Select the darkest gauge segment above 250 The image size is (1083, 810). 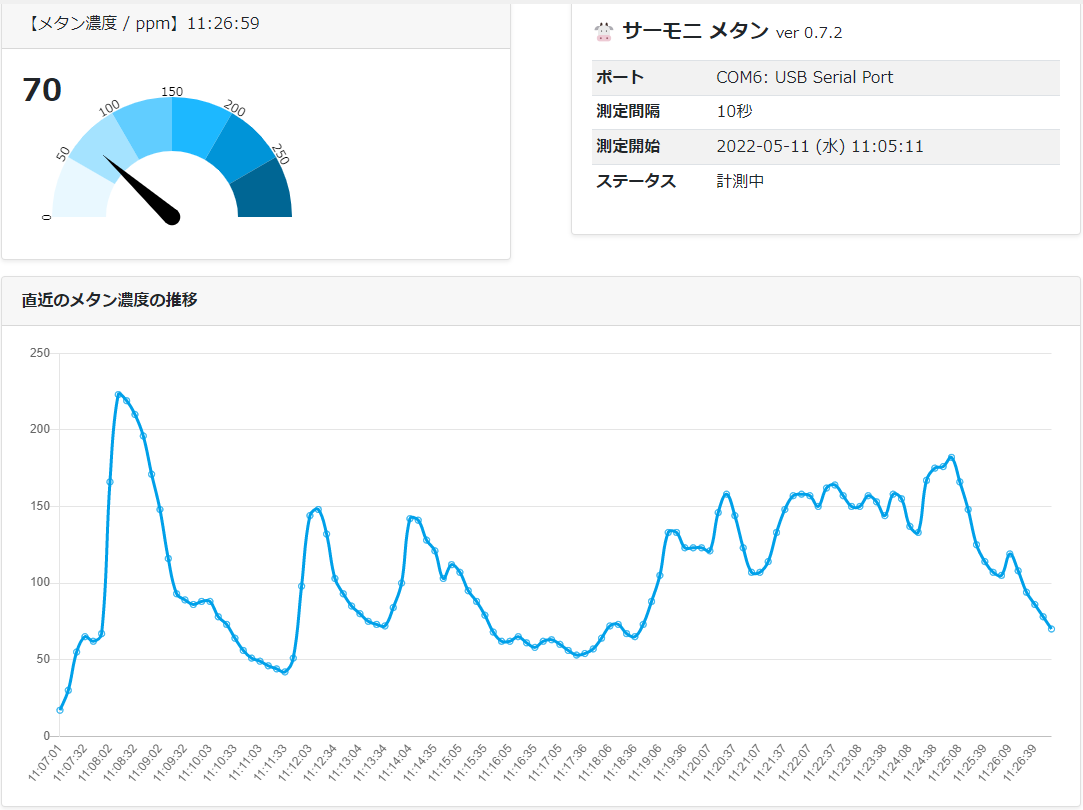267,192
